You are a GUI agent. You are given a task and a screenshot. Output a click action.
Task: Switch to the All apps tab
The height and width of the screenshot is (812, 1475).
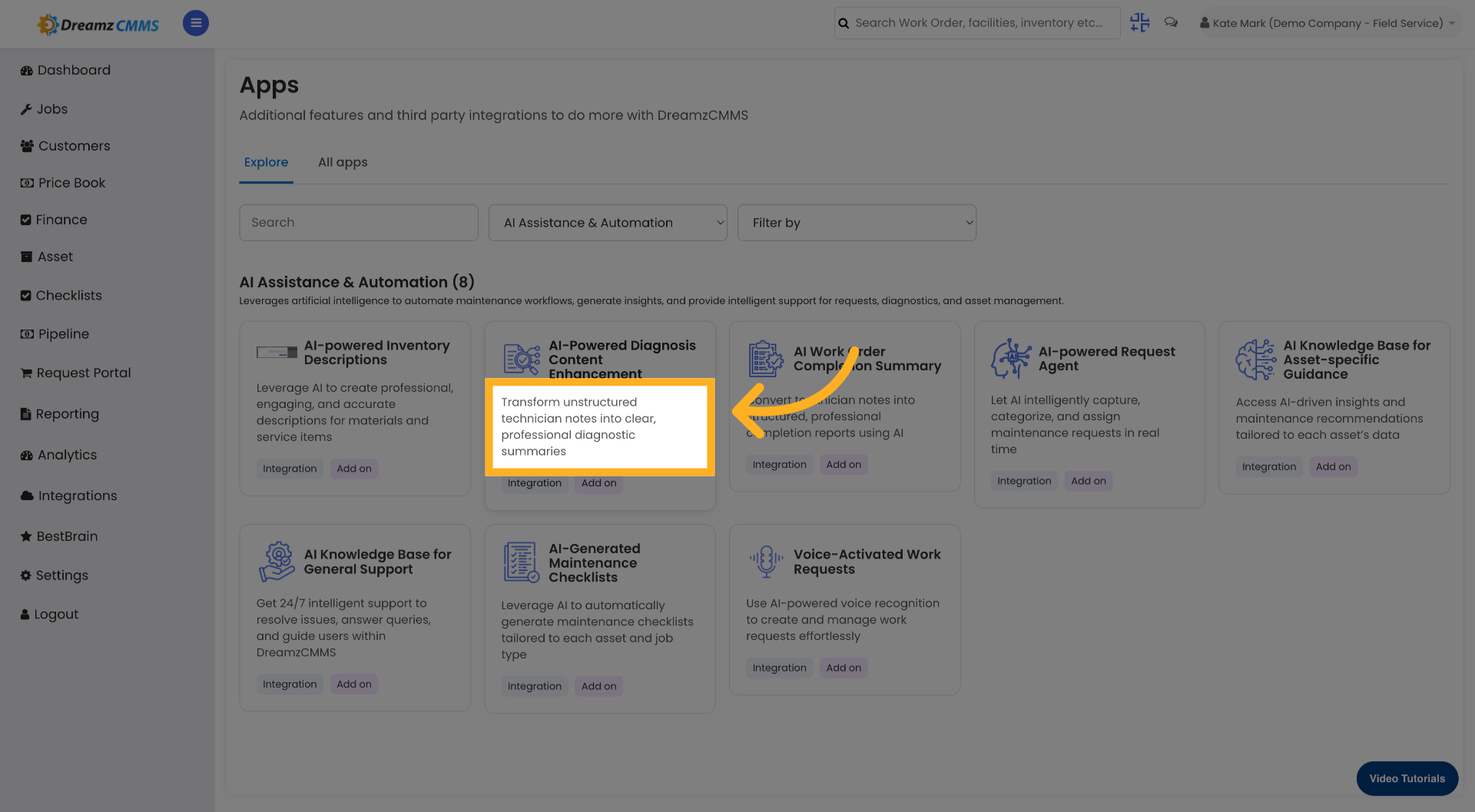pos(343,162)
